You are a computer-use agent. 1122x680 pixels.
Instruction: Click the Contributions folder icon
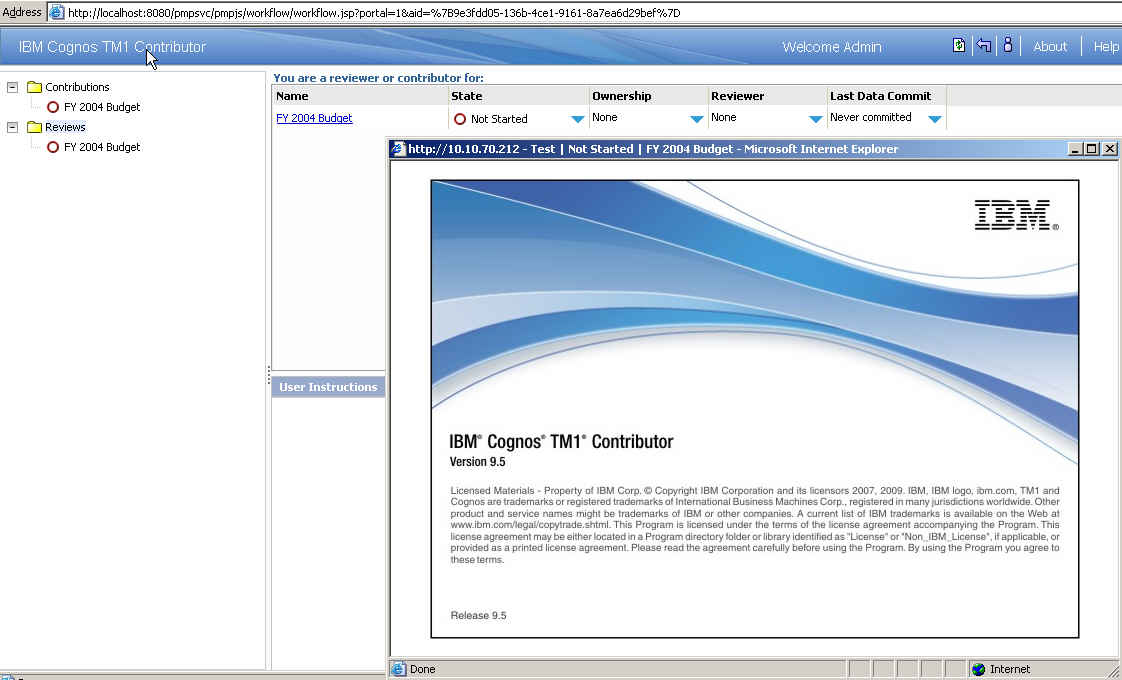click(34, 87)
